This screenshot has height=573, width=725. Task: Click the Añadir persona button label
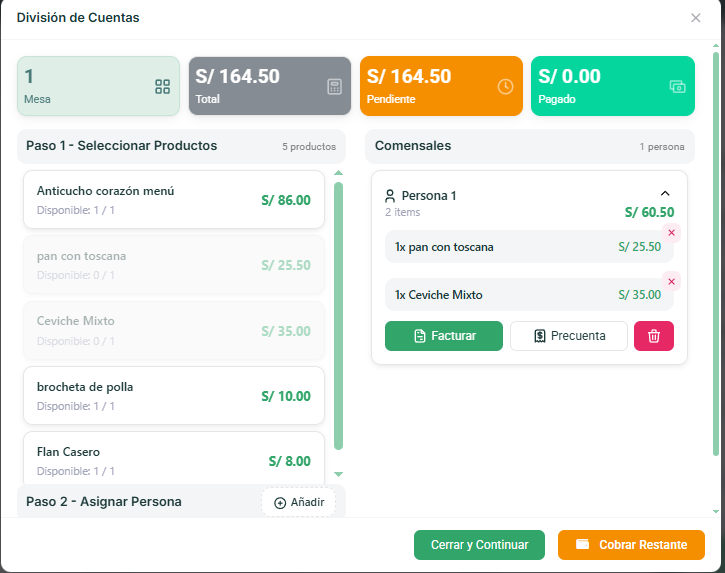[307, 502]
